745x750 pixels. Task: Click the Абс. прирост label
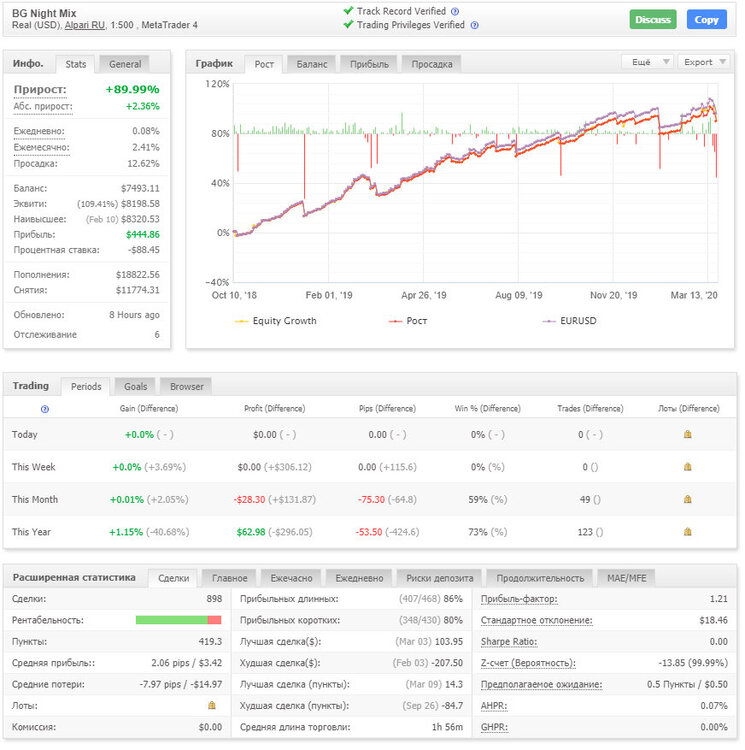click(x=43, y=106)
